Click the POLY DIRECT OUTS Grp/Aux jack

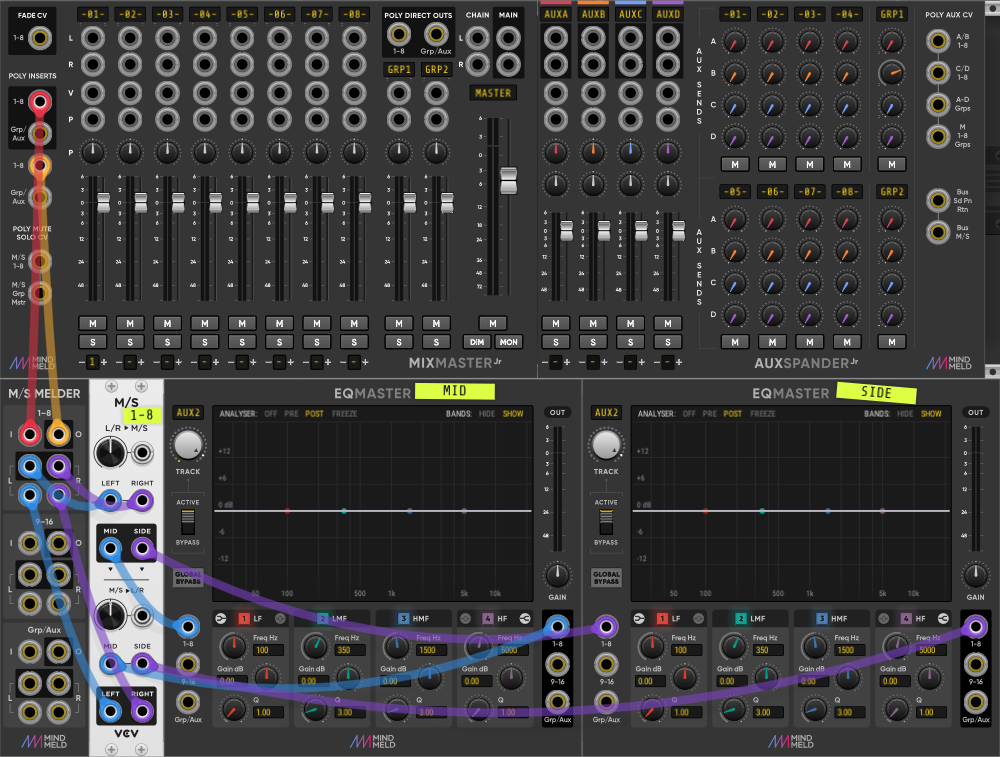coord(436,33)
